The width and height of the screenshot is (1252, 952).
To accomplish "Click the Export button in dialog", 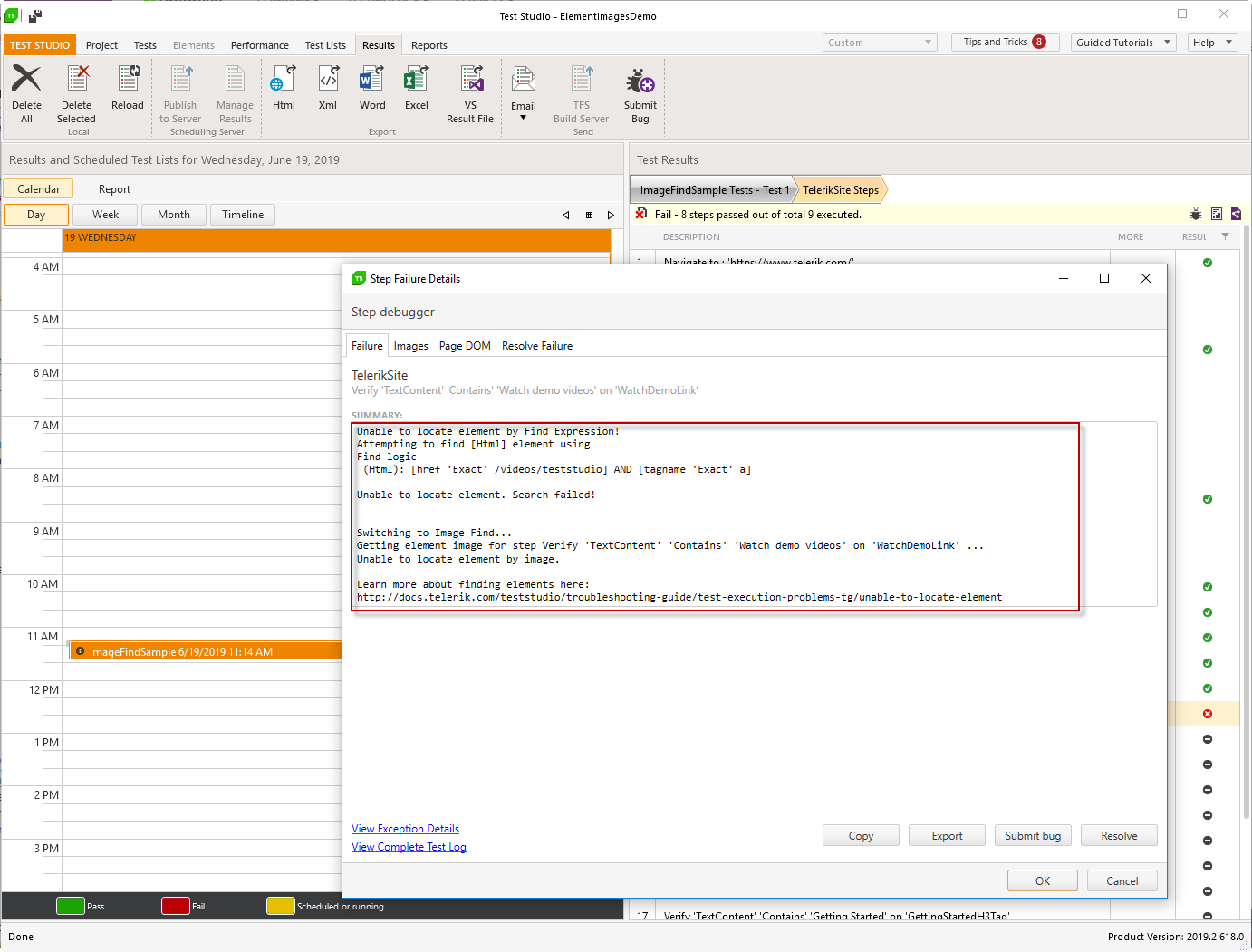I will tap(947, 836).
